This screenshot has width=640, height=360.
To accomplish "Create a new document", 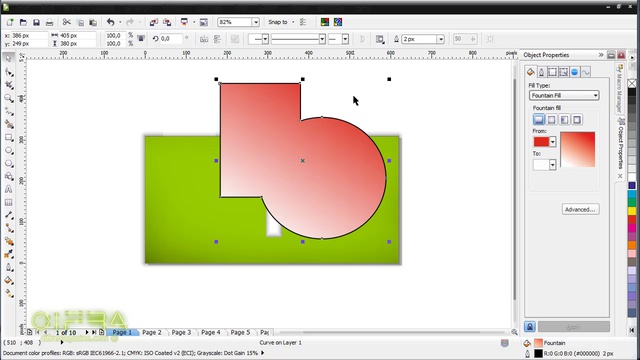I will 10,22.
